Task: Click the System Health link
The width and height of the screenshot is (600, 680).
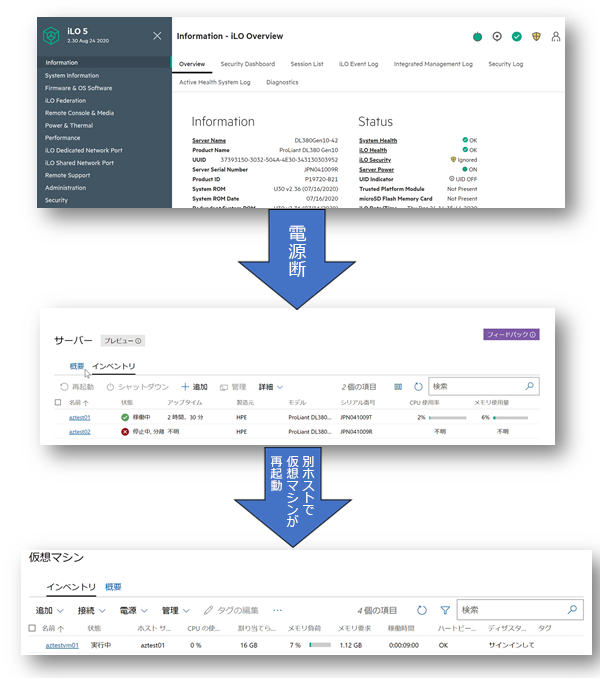Action: [x=378, y=141]
